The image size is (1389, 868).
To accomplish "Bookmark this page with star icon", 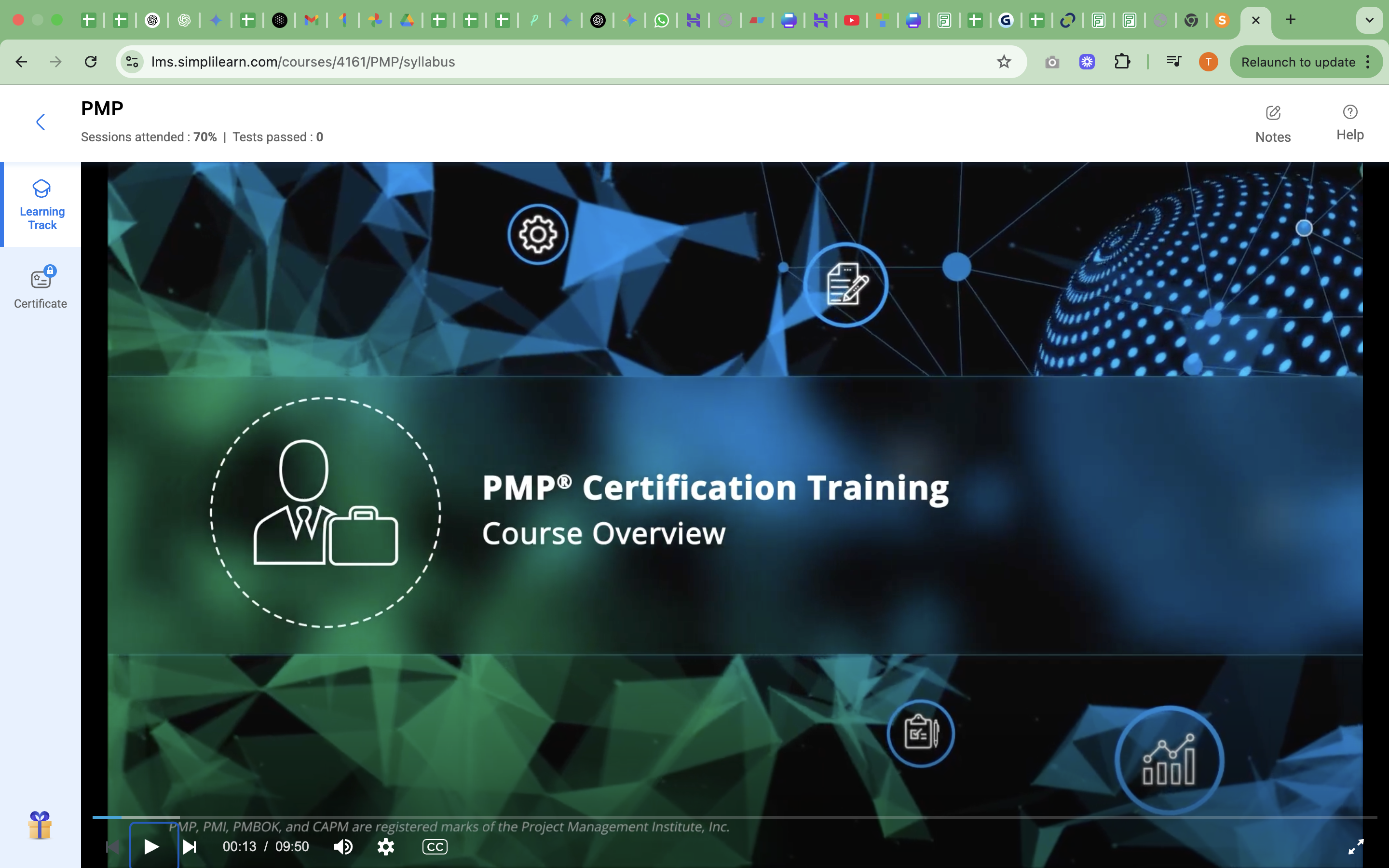I will pos(1003,61).
